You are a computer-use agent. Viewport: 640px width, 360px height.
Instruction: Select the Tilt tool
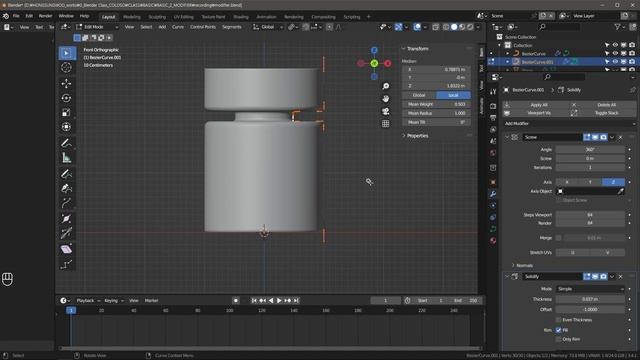pos(66,233)
